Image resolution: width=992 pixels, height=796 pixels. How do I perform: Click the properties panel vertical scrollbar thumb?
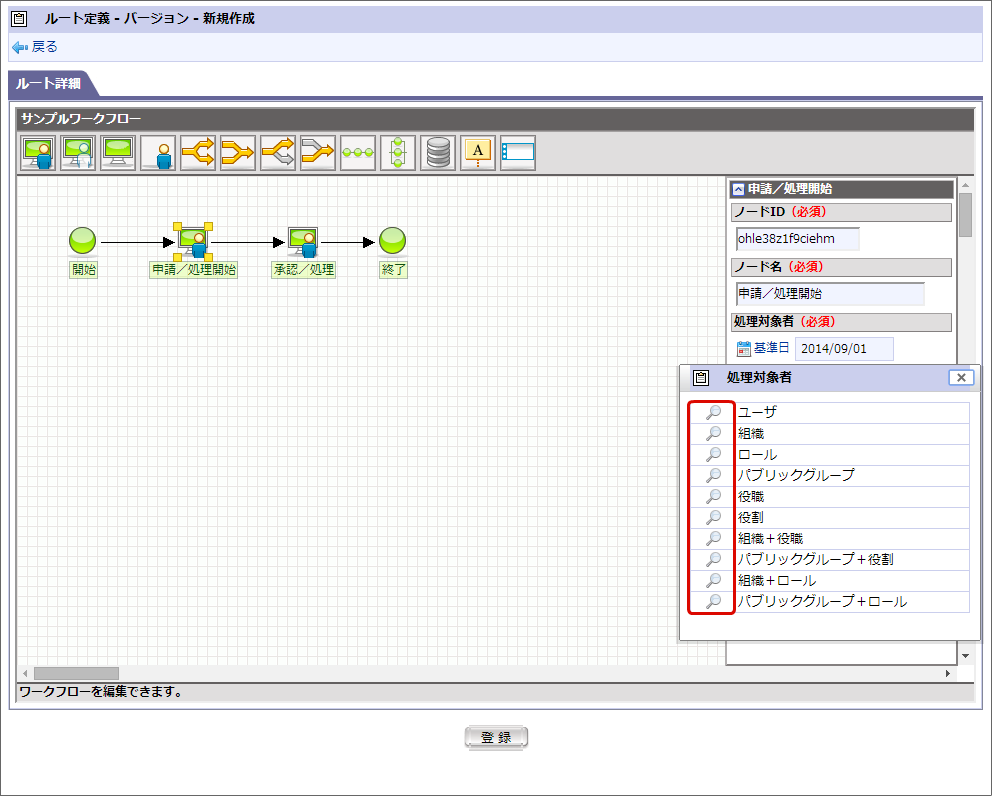click(965, 215)
